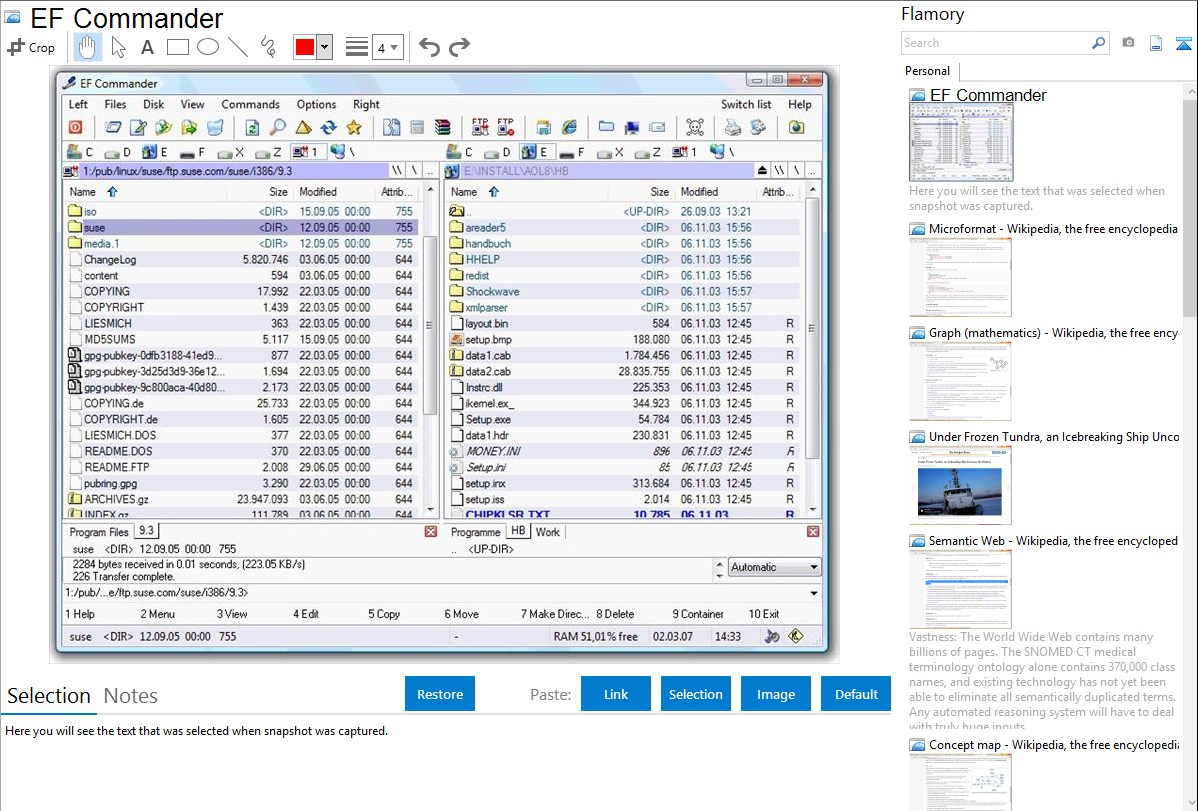Redo the last undone action
1198x811 pixels.
pyautogui.click(x=459, y=47)
